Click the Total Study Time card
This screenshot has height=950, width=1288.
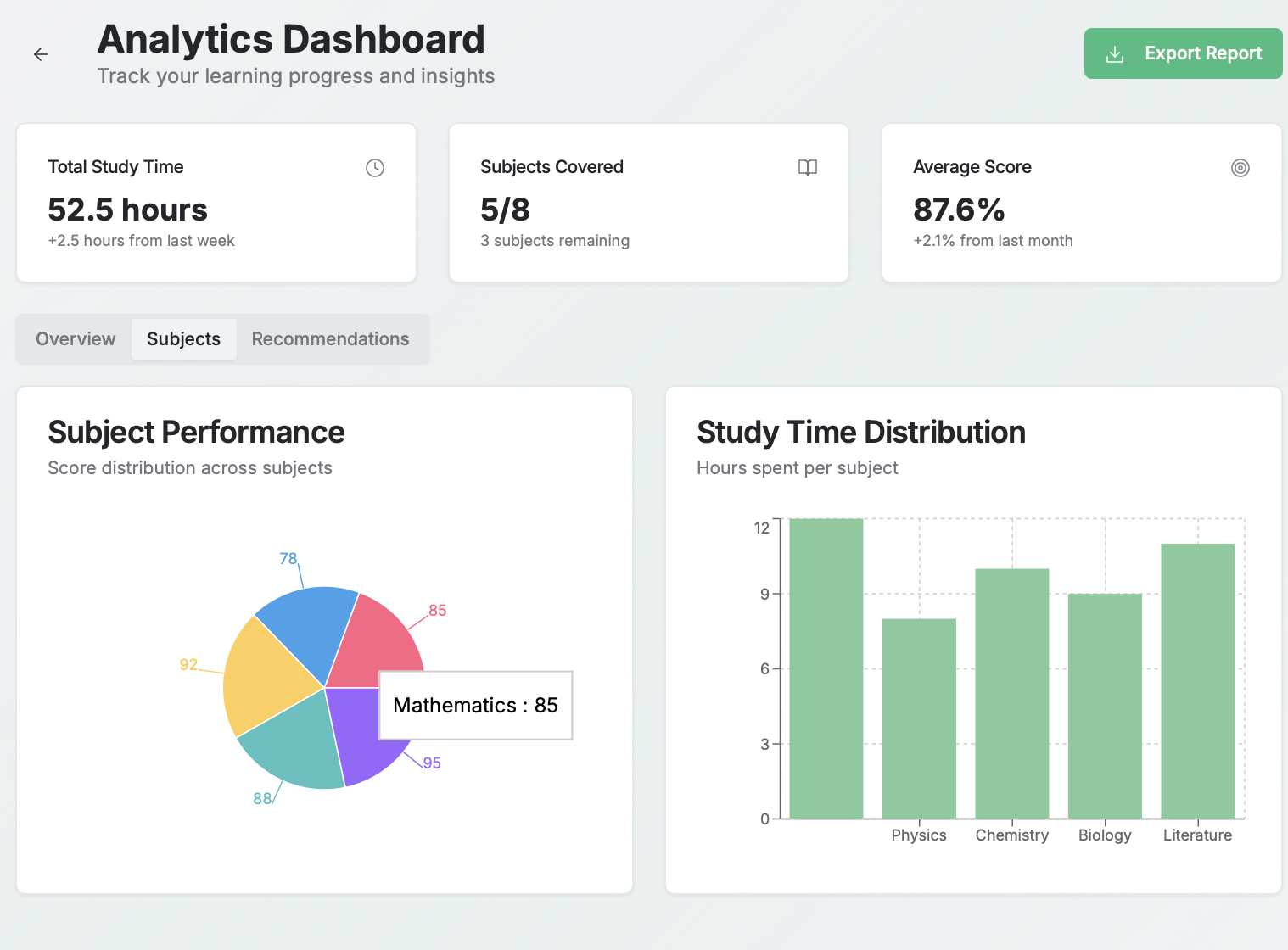(x=216, y=203)
